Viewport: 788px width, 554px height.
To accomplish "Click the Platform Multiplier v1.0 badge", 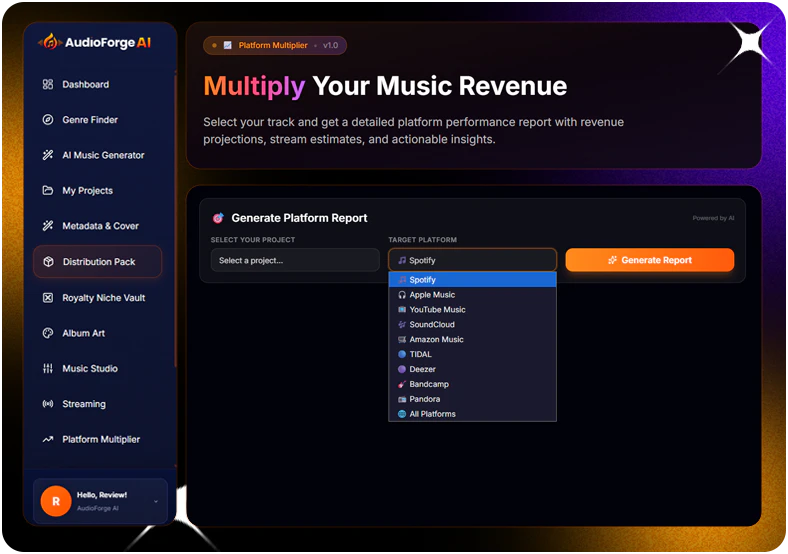I will 275,45.
